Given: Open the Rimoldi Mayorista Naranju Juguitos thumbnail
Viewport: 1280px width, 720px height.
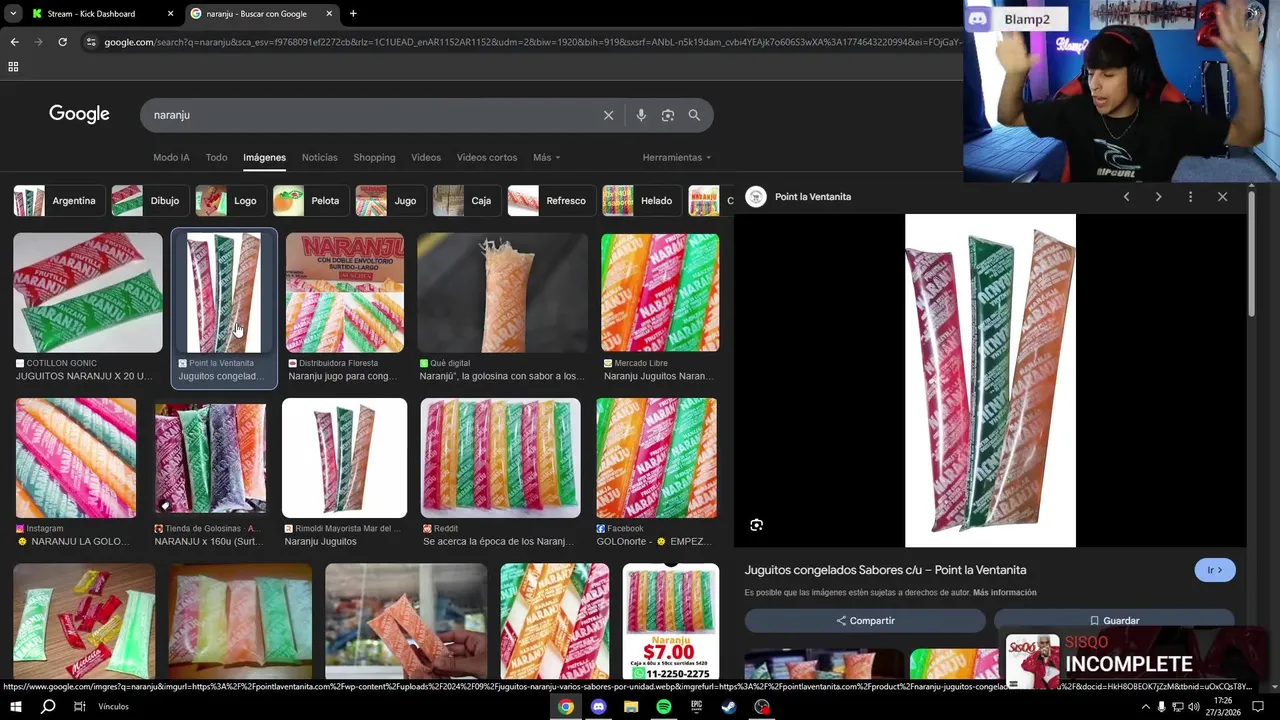Looking at the screenshot, I should point(345,458).
